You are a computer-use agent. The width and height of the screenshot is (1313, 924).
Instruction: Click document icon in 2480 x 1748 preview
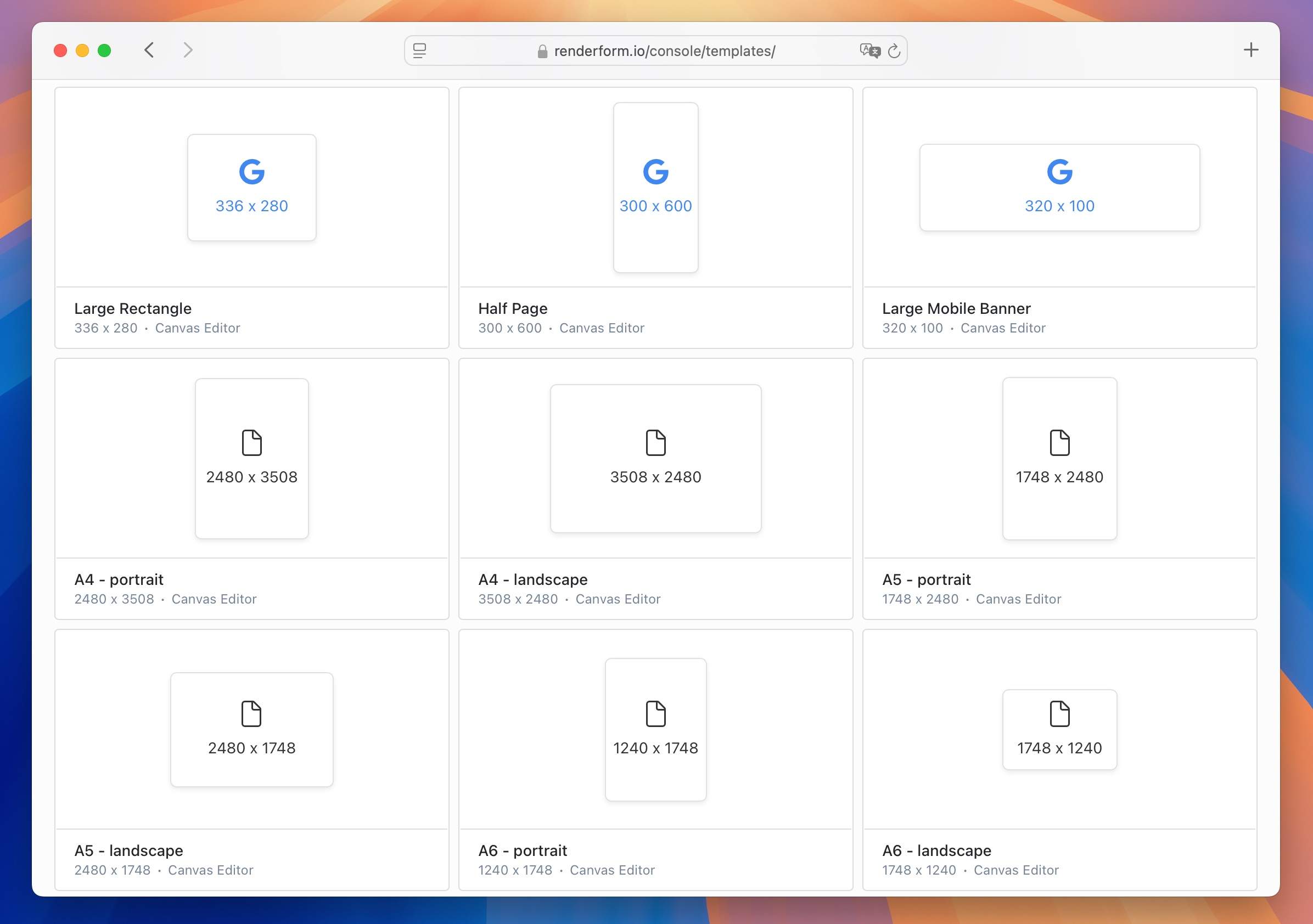[251, 714]
